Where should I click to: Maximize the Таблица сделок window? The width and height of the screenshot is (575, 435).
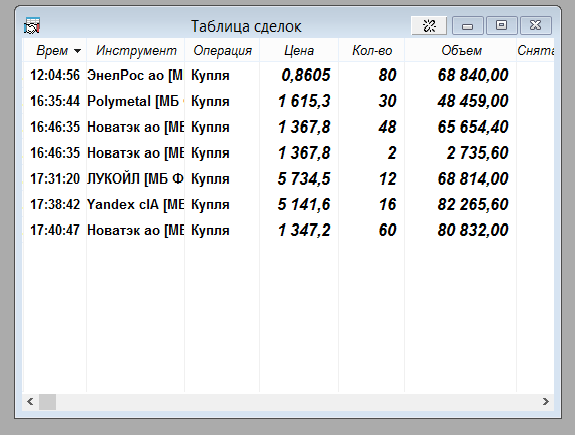501,26
